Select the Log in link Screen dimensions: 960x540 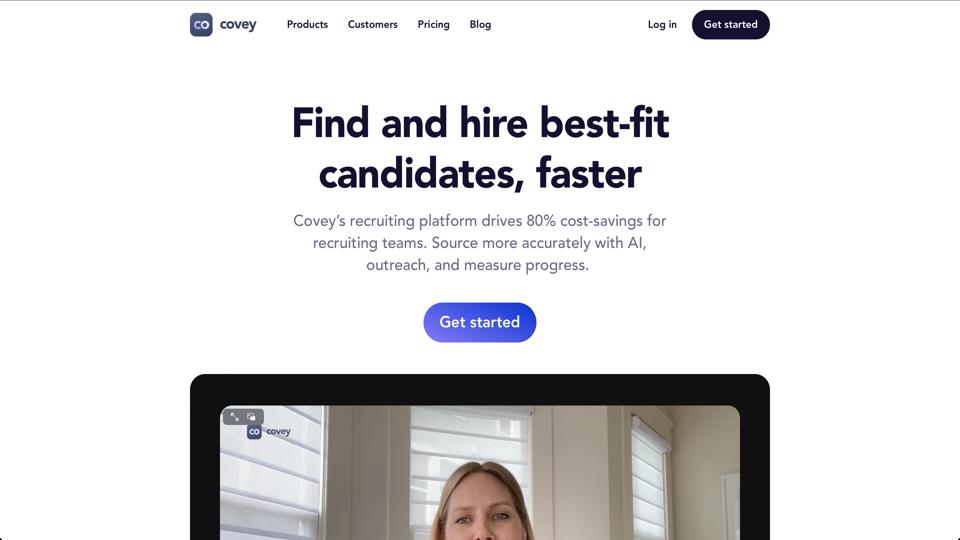click(x=662, y=24)
